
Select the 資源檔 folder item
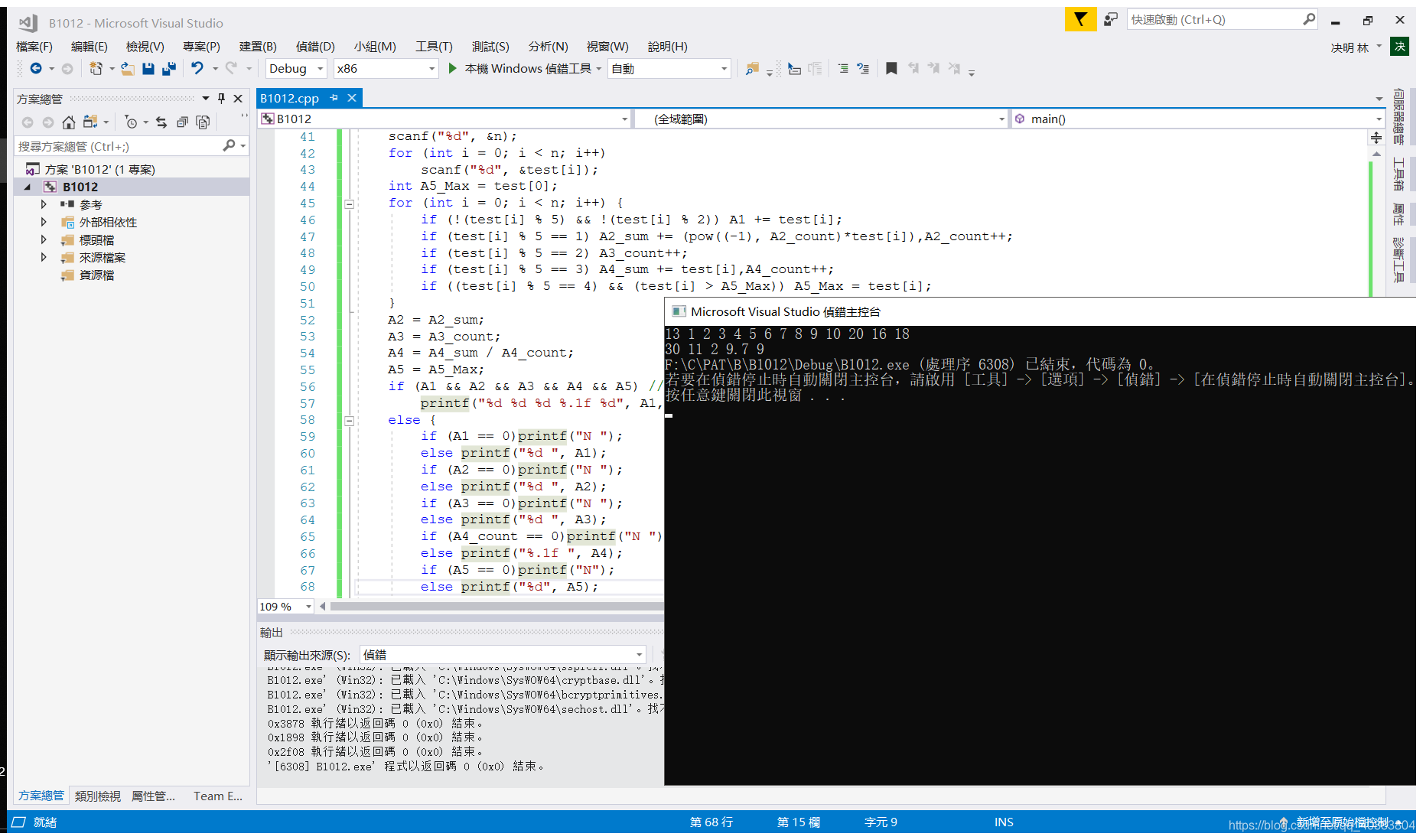[97, 275]
